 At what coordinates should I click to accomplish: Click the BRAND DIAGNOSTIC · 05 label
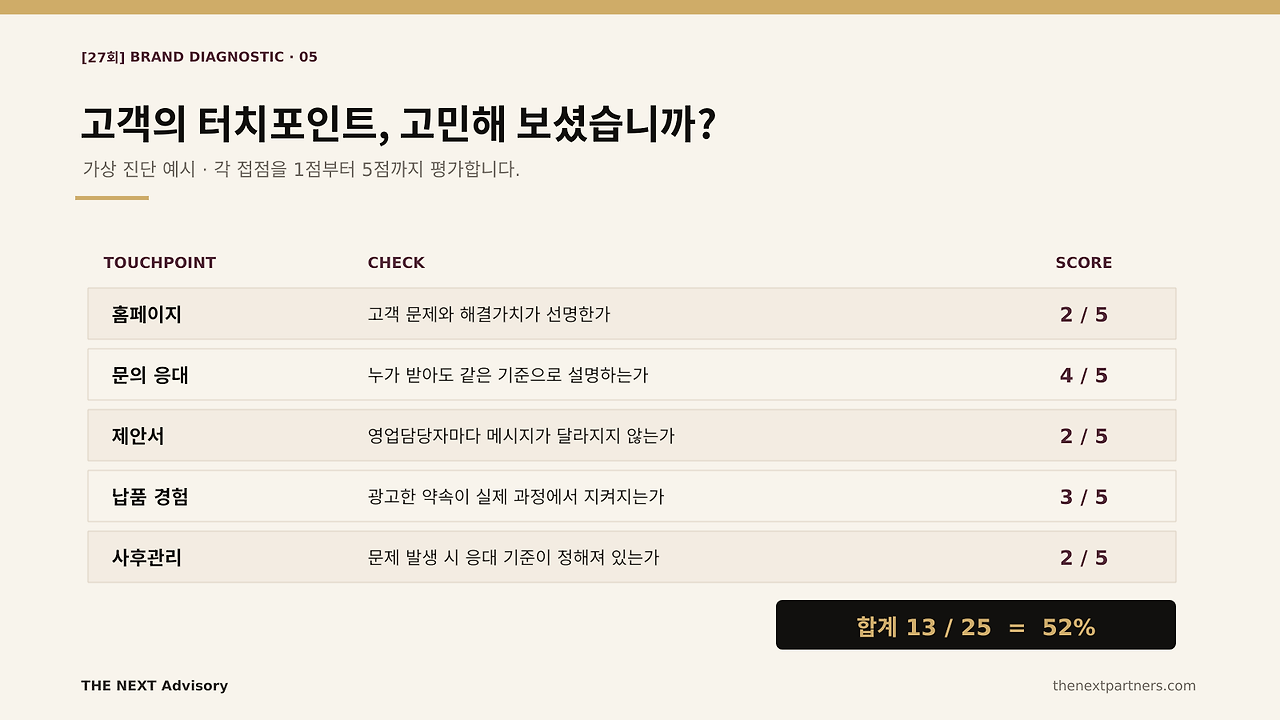[x=199, y=57]
